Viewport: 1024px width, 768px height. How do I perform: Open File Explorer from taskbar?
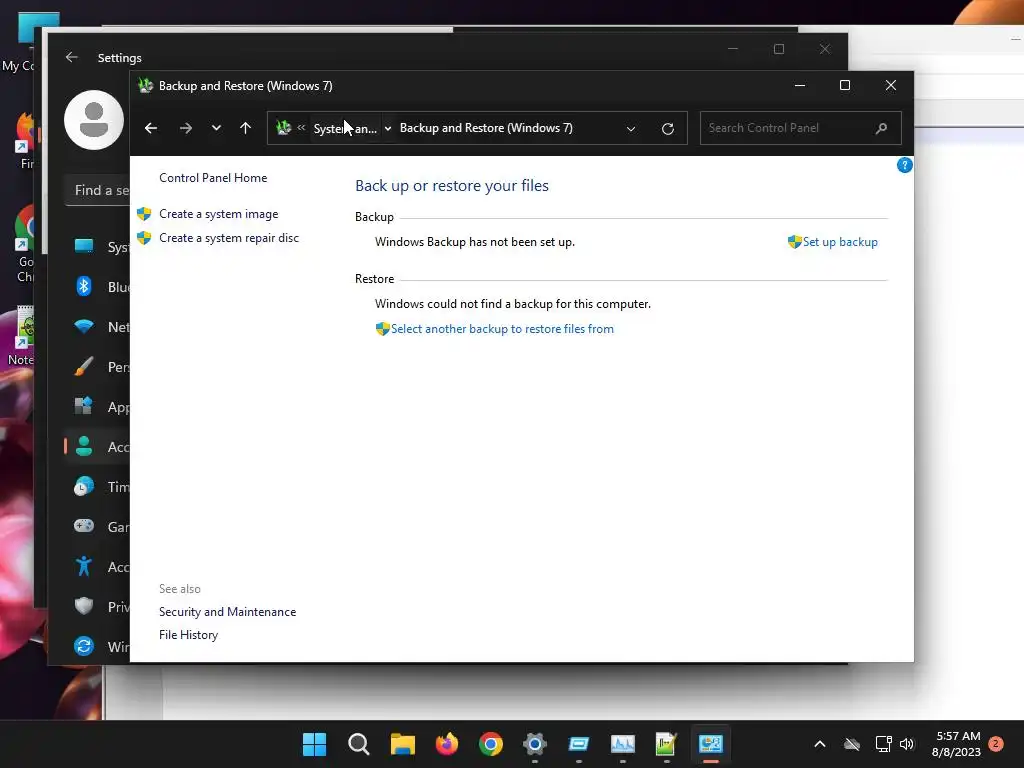click(403, 744)
